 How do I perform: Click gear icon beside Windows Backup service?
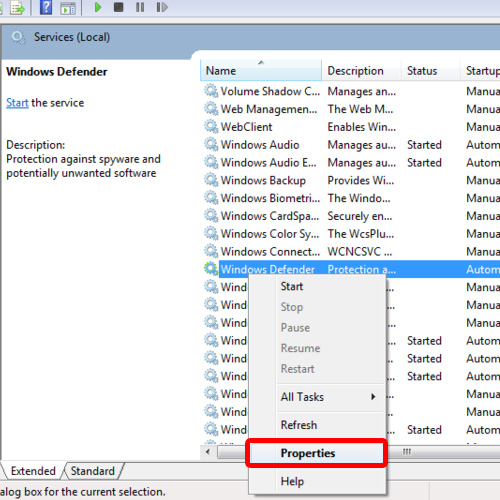pyautogui.click(x=211, y=180)
